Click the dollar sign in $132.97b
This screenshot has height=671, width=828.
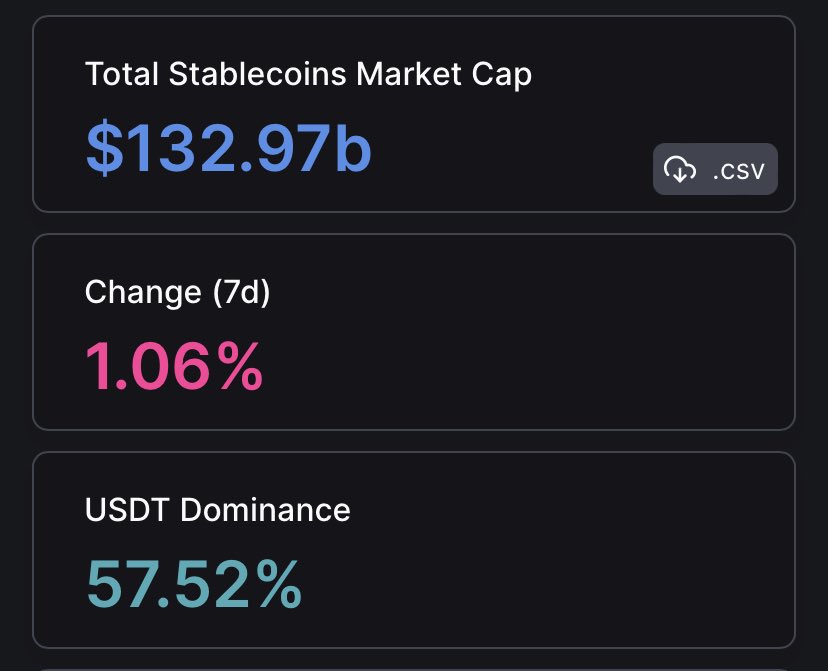[x=102, y=148]
